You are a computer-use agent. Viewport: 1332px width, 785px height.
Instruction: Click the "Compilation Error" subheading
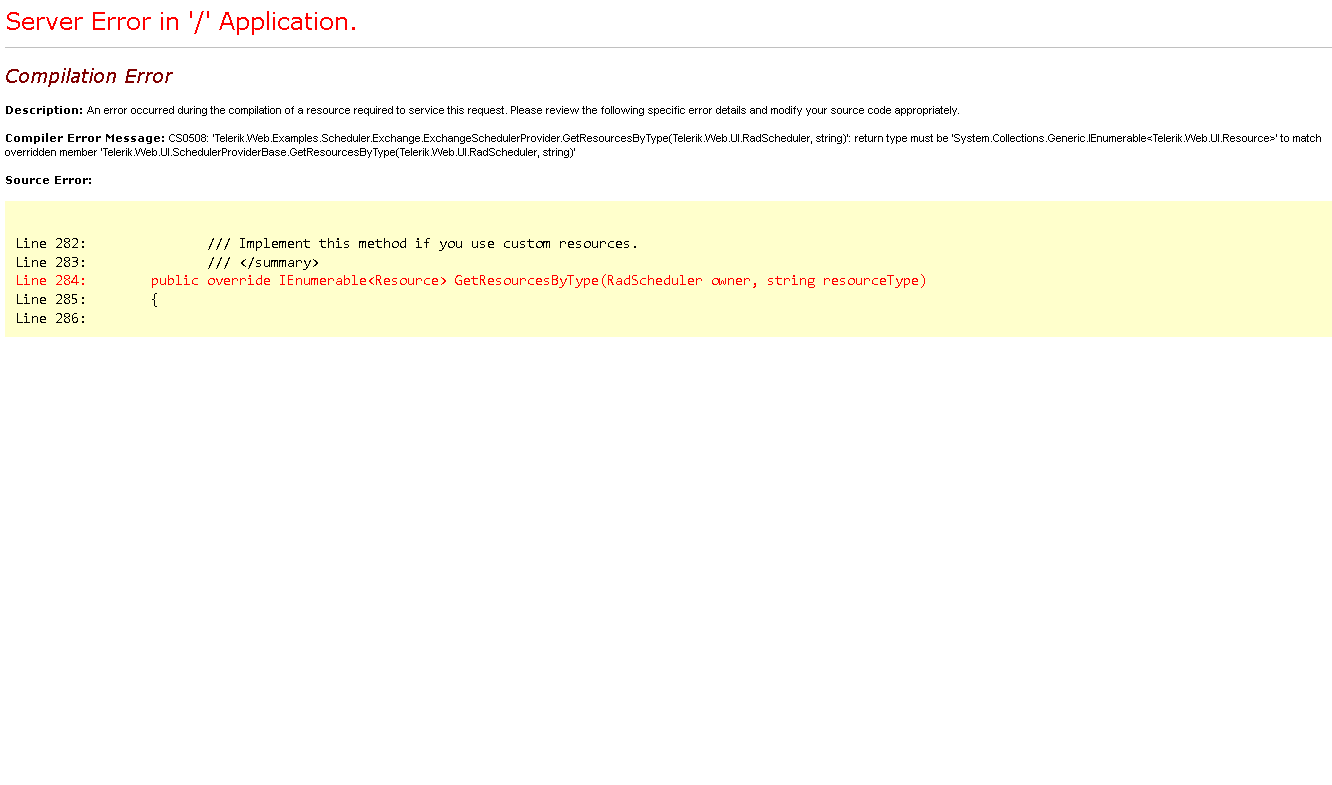tap(88, 76)
